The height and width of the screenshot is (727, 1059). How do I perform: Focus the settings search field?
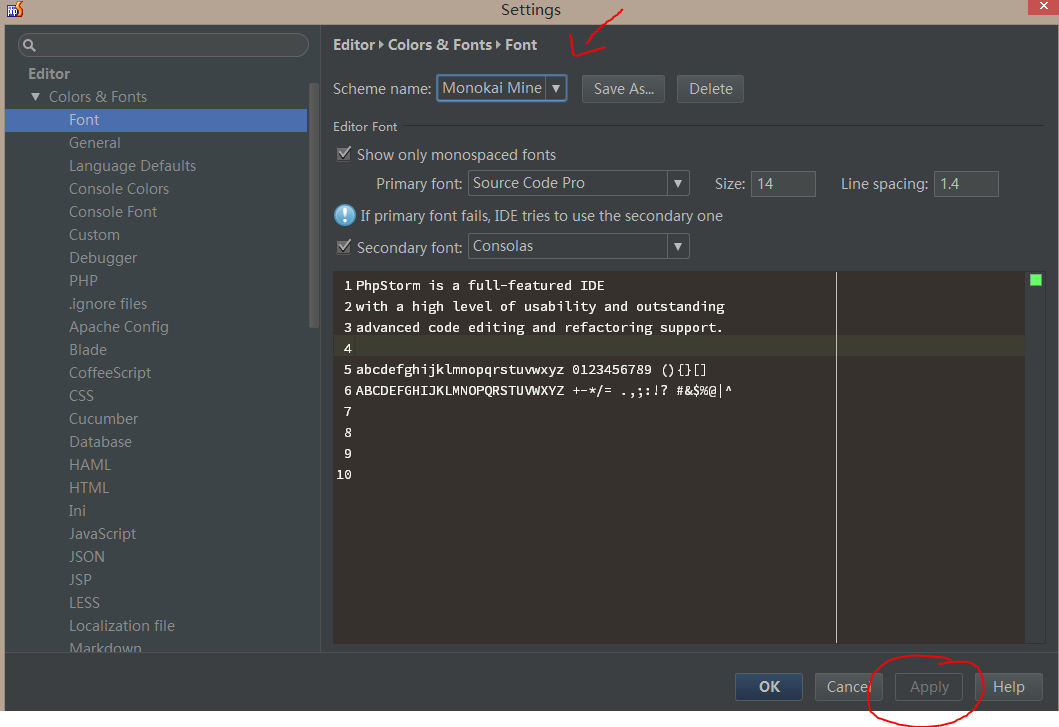pyautogui.click(x=163, y=45)
